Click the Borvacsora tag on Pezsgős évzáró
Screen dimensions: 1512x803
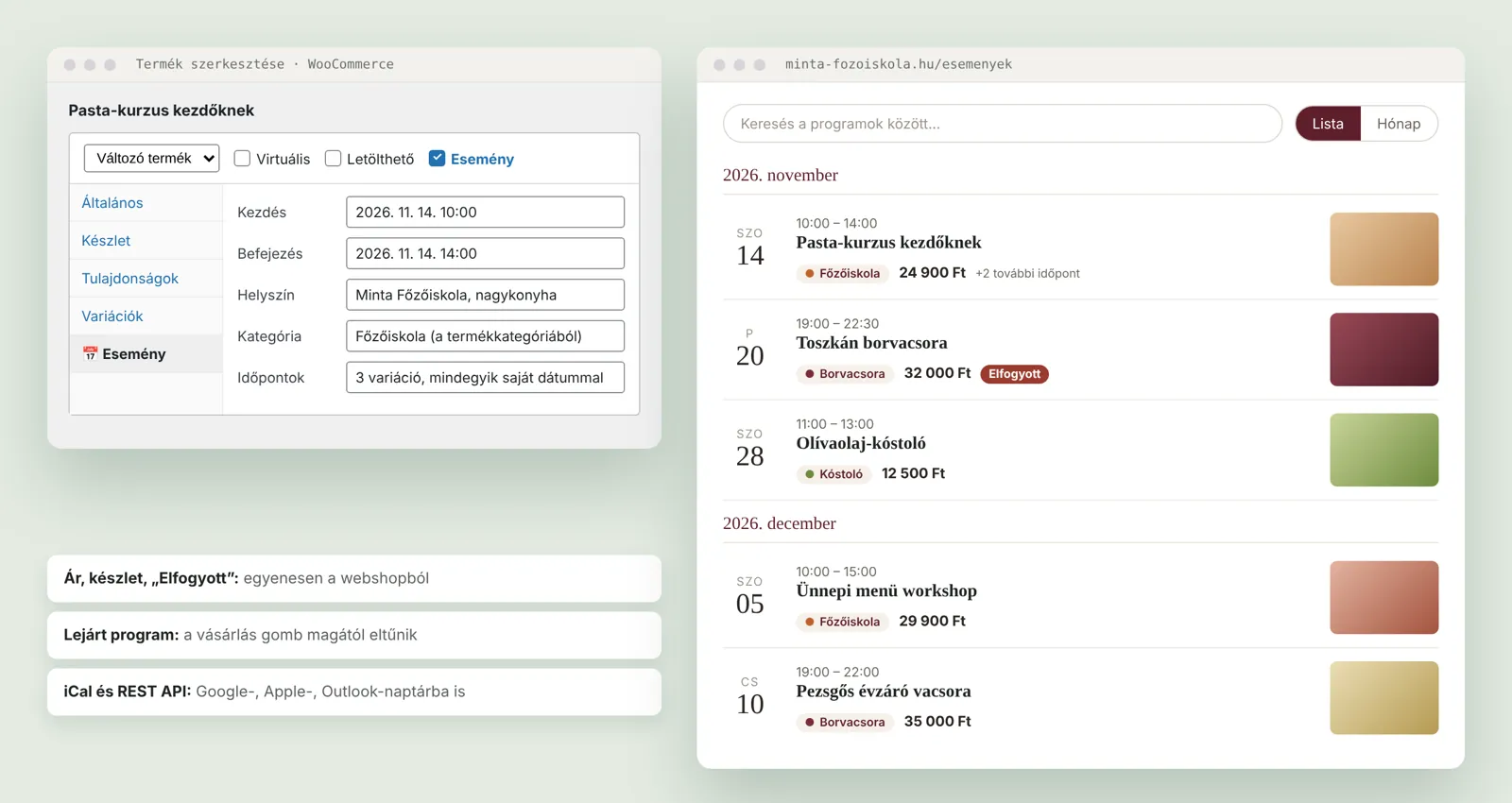click(x=845, y=722)
